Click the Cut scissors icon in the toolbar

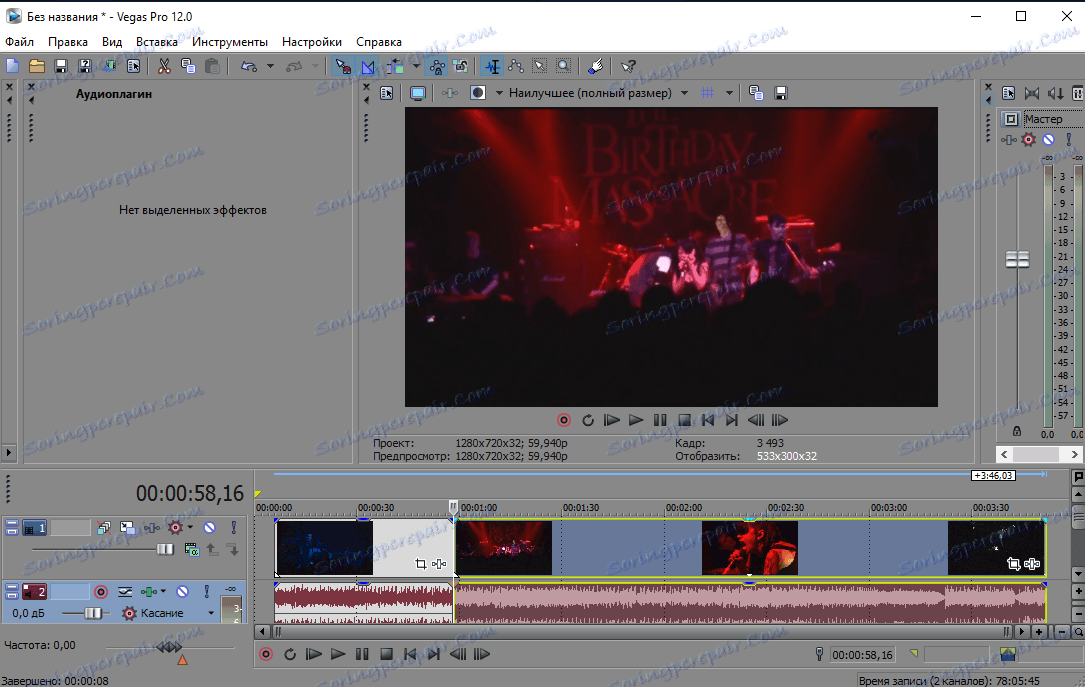coord(164,66)
